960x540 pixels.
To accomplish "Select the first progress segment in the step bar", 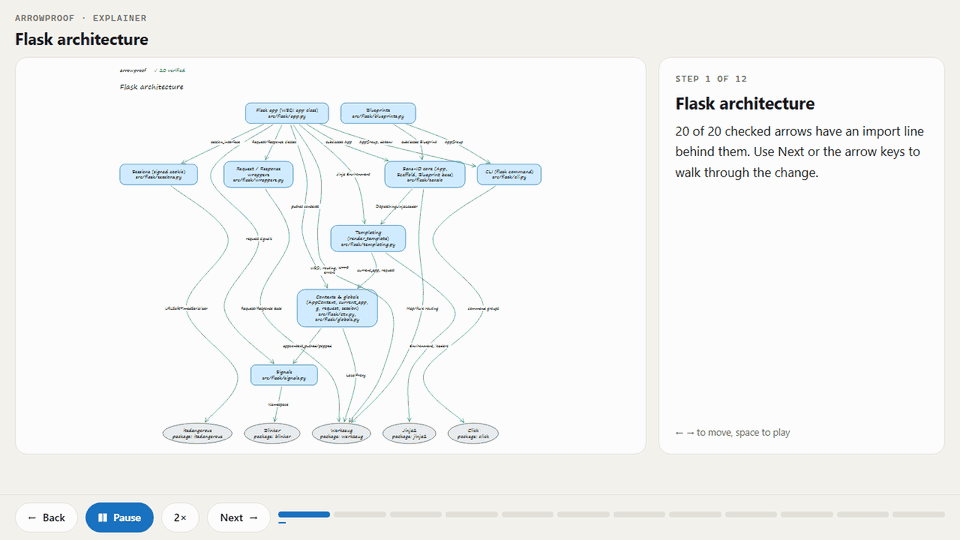I will [304, 514].
